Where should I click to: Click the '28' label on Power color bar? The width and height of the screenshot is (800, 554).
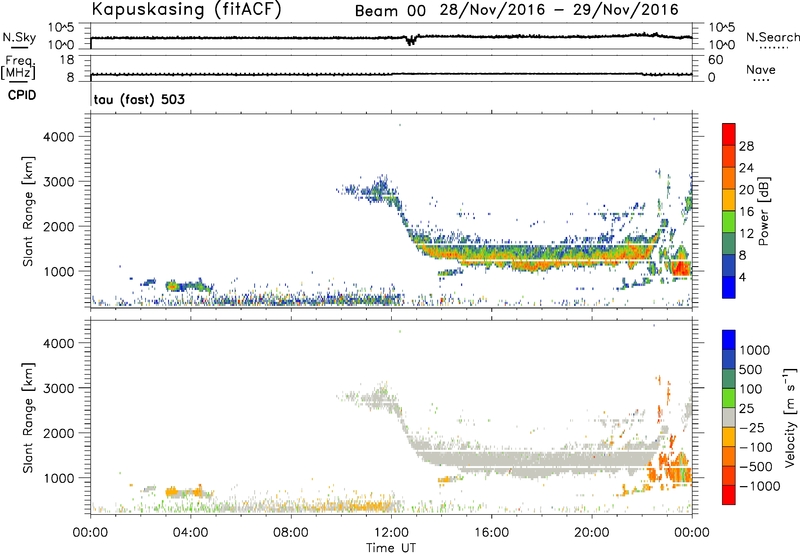click(746, 146)
